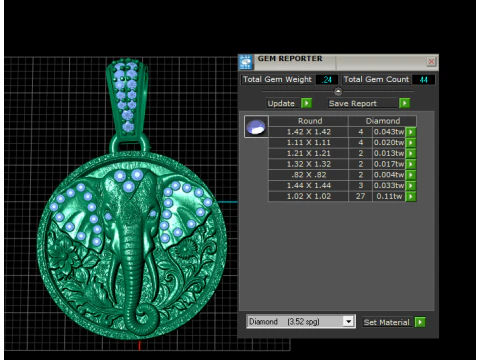Click the Total Gem Weight value .24

coord(326,80)
